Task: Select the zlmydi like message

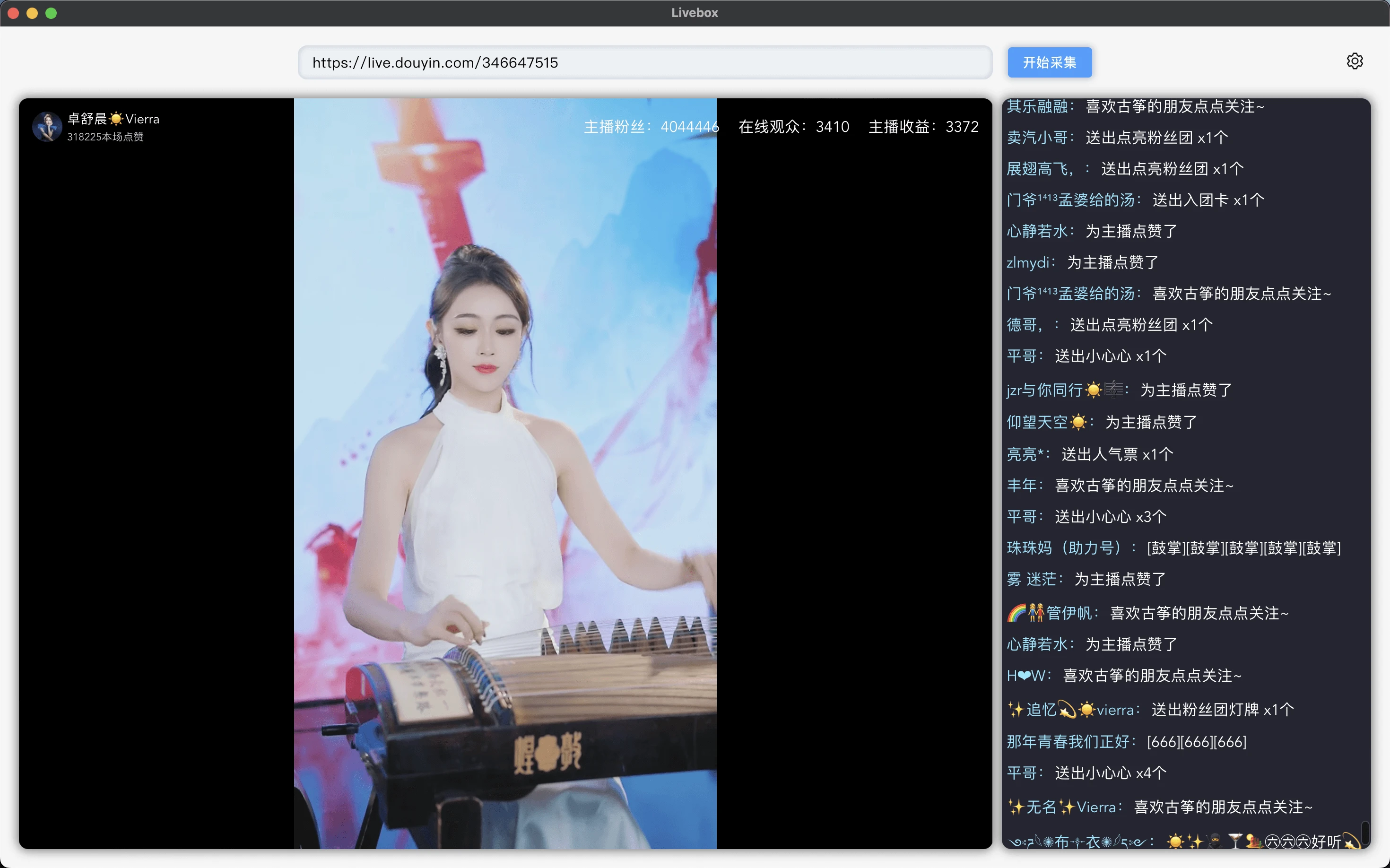Action: point(1082,262)
